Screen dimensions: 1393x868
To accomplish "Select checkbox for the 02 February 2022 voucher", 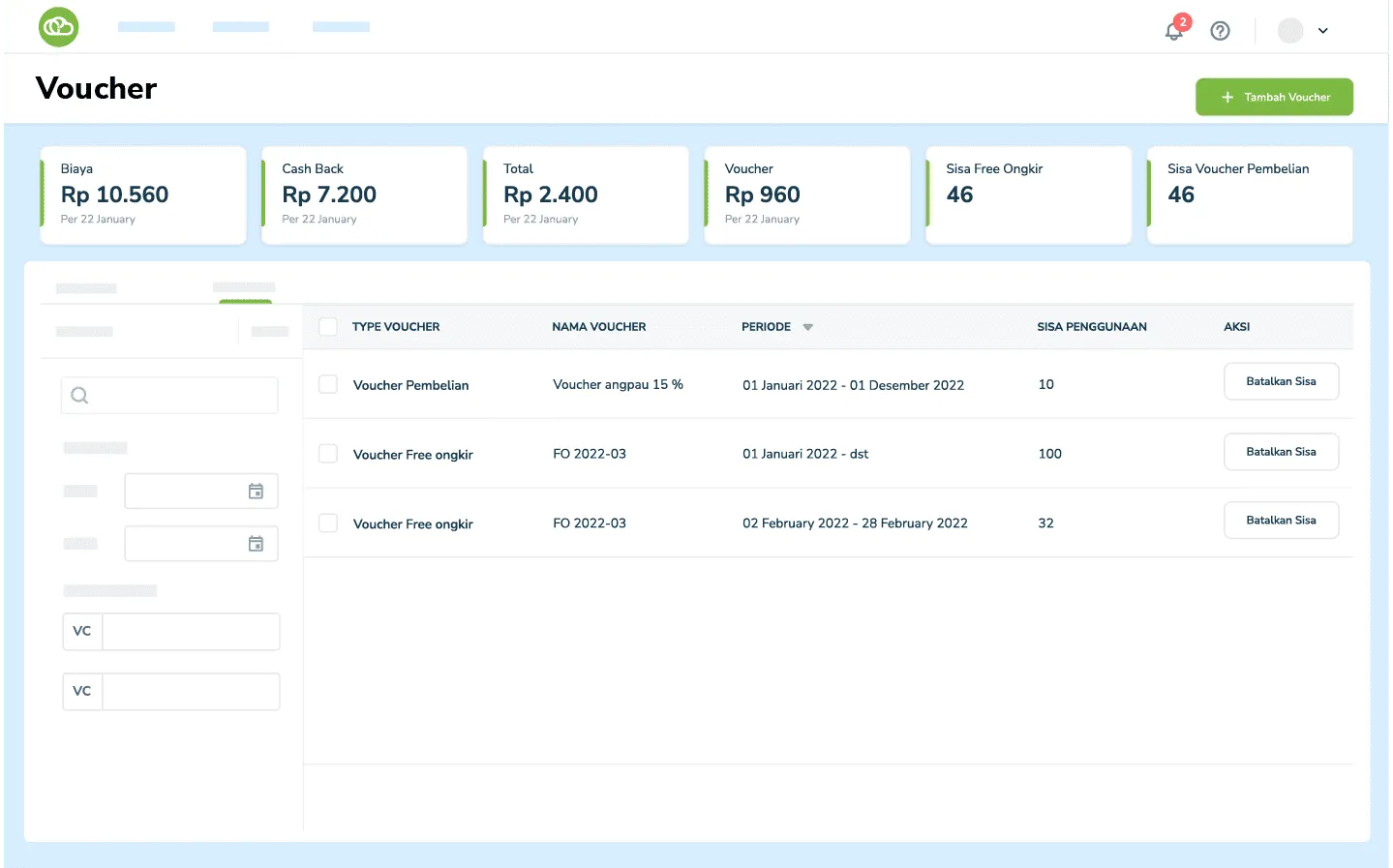I will pos(328,524).
